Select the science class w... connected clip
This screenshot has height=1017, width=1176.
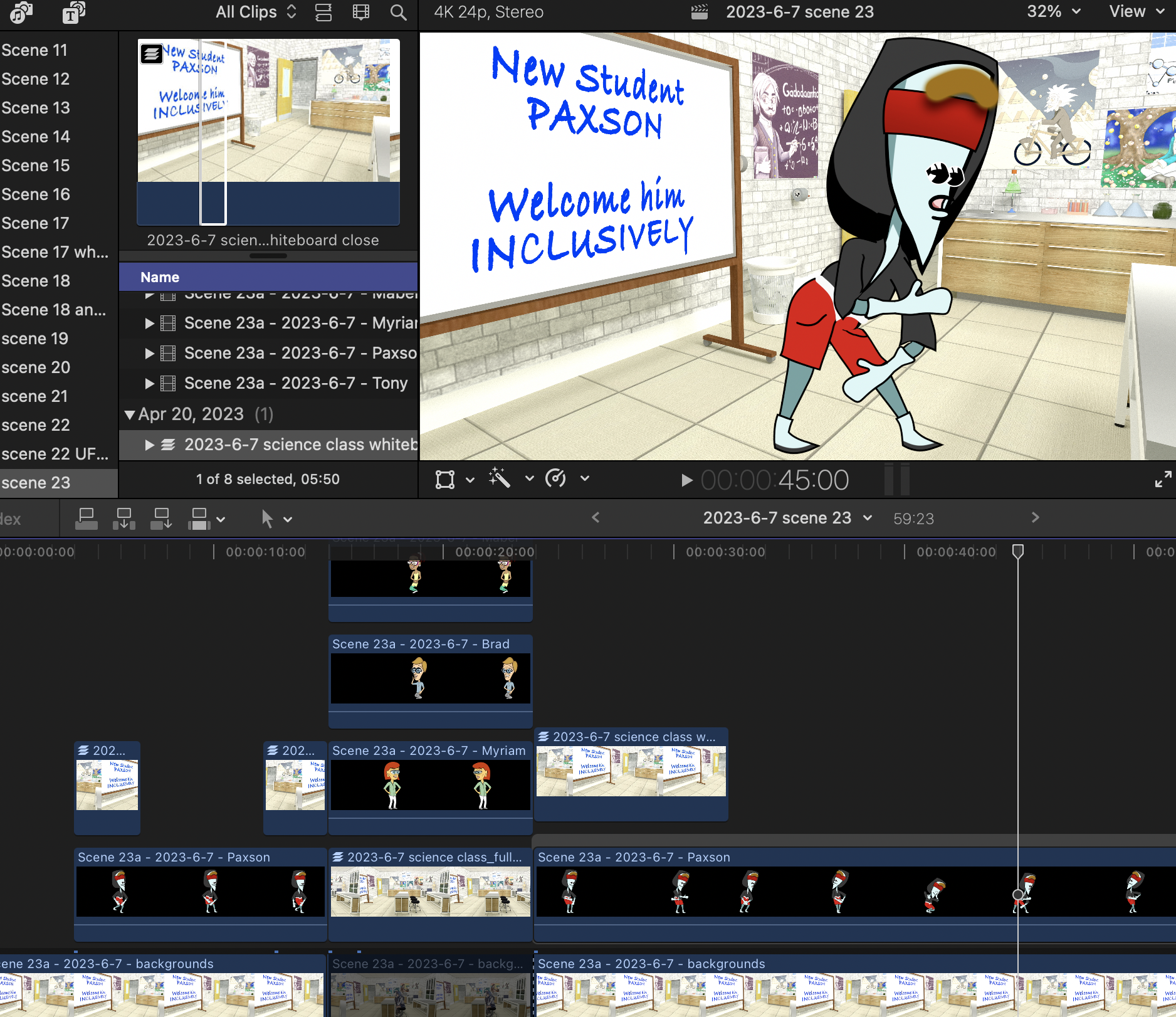tap(631, 774)
